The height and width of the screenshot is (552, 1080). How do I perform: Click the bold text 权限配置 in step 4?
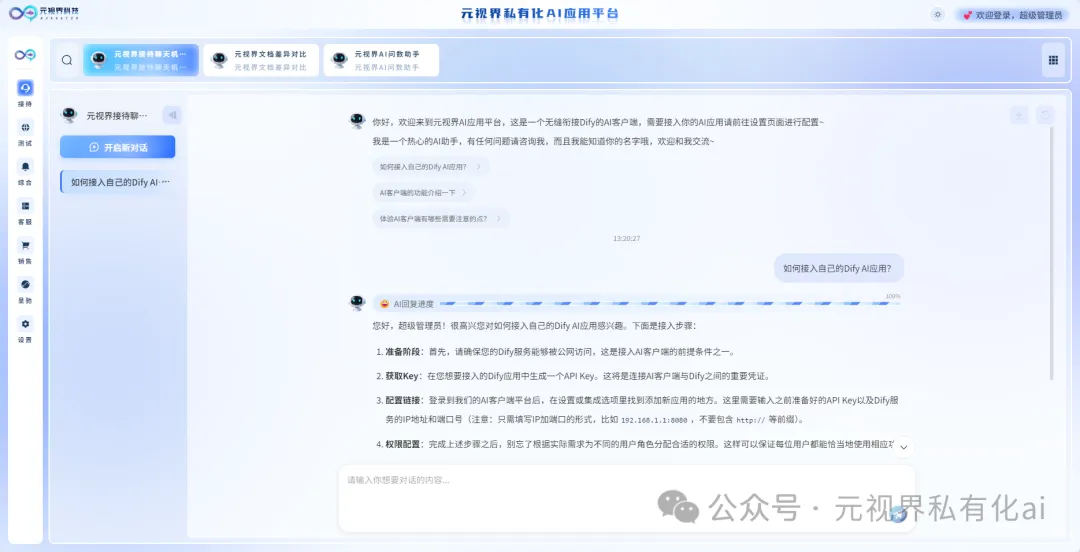click(404, 444)
